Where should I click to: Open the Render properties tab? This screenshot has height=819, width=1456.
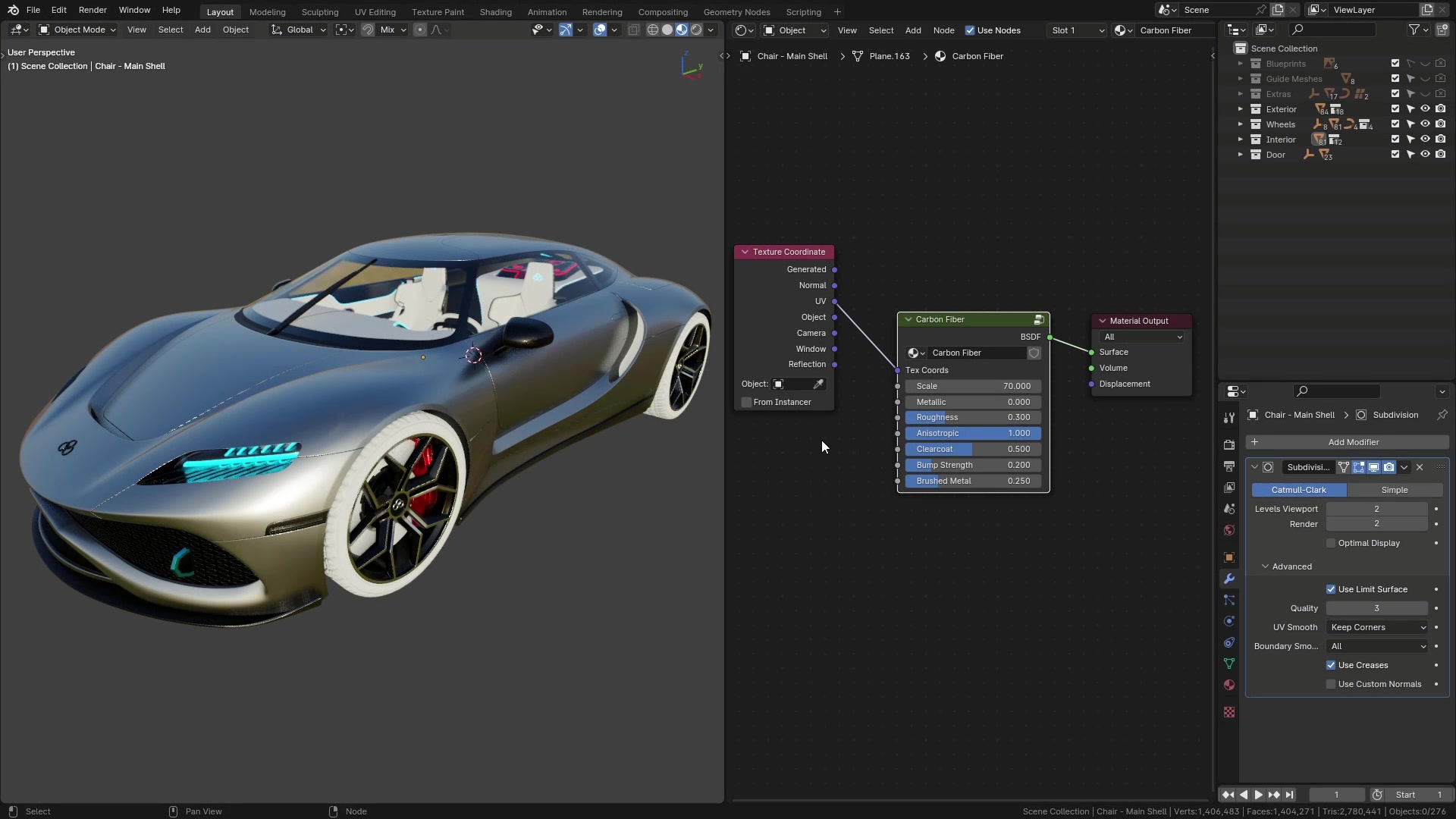pyautogui.click(x=1229, y=445)
